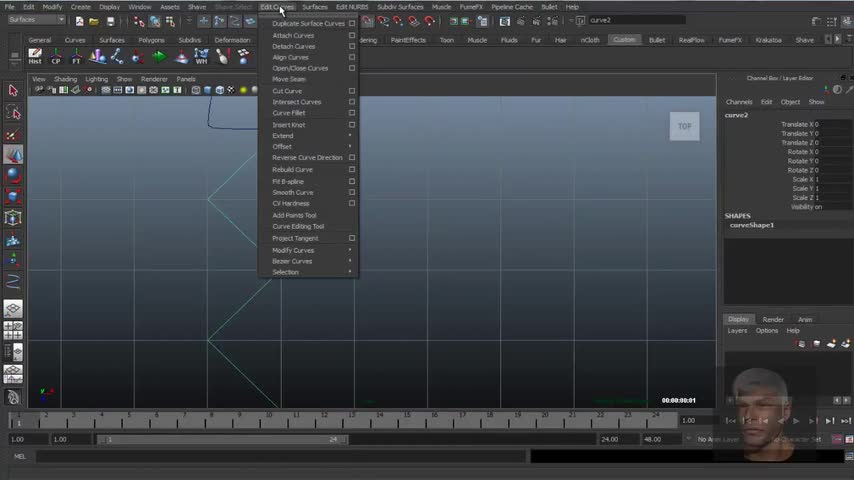Click the TOP view cube
The width and height of the screenshot is (854, 480).
coord(684,126)
